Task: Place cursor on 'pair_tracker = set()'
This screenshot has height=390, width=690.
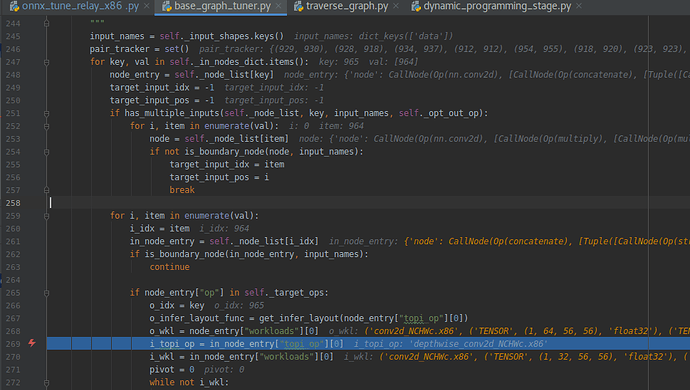Action: coord(139,49)
